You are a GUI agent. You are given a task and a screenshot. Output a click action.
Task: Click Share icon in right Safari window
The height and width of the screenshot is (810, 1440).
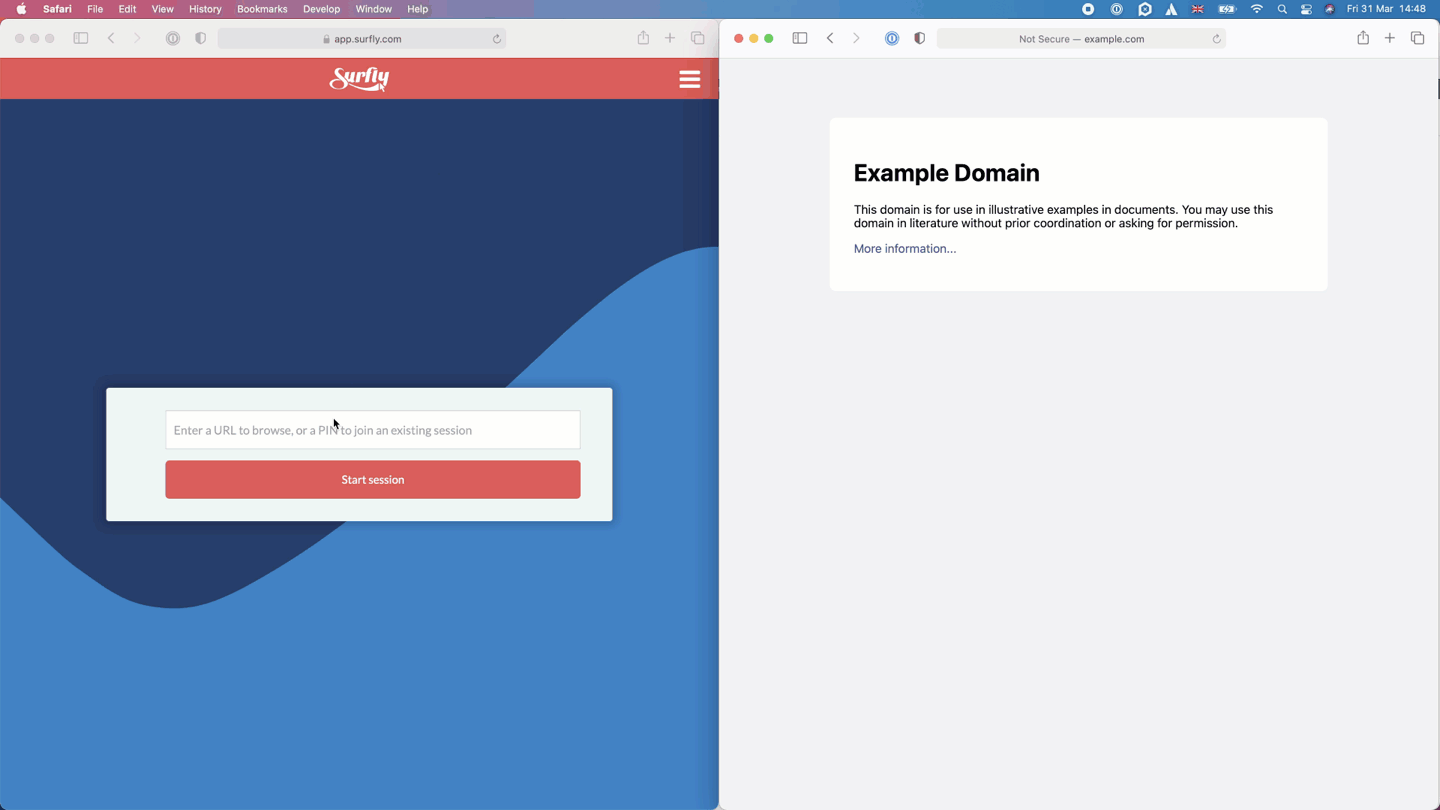point(1362,38)
